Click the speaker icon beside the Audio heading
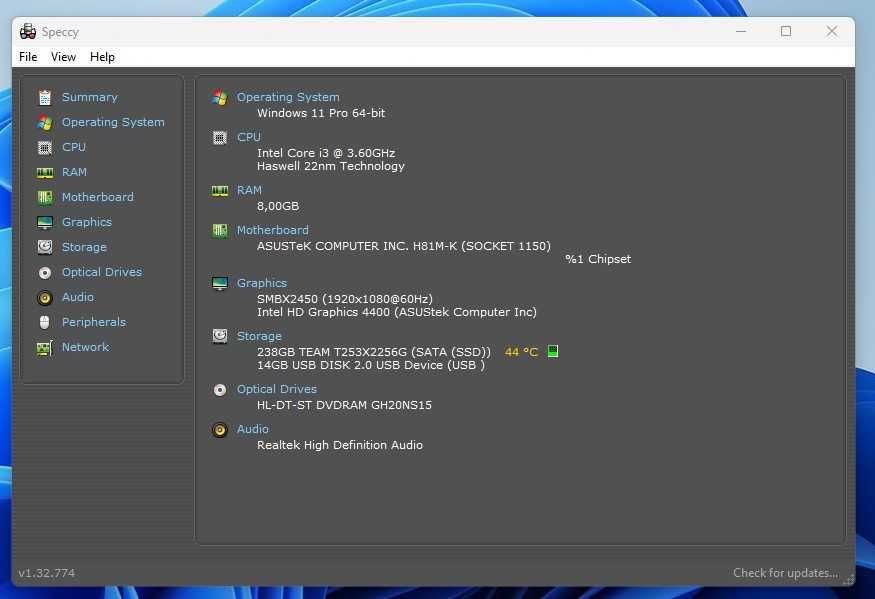Viewport: 875px width, 599px height. tap(220, 430)
